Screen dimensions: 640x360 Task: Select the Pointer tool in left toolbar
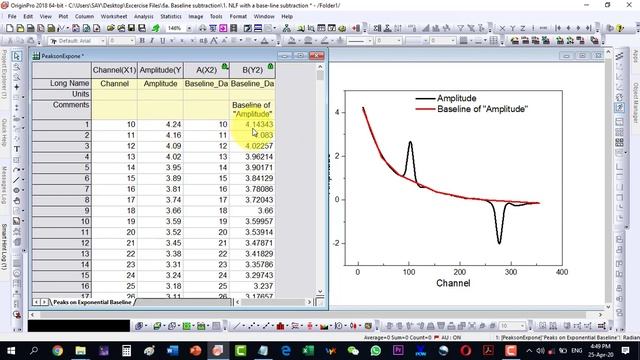(x=16, y=56)
